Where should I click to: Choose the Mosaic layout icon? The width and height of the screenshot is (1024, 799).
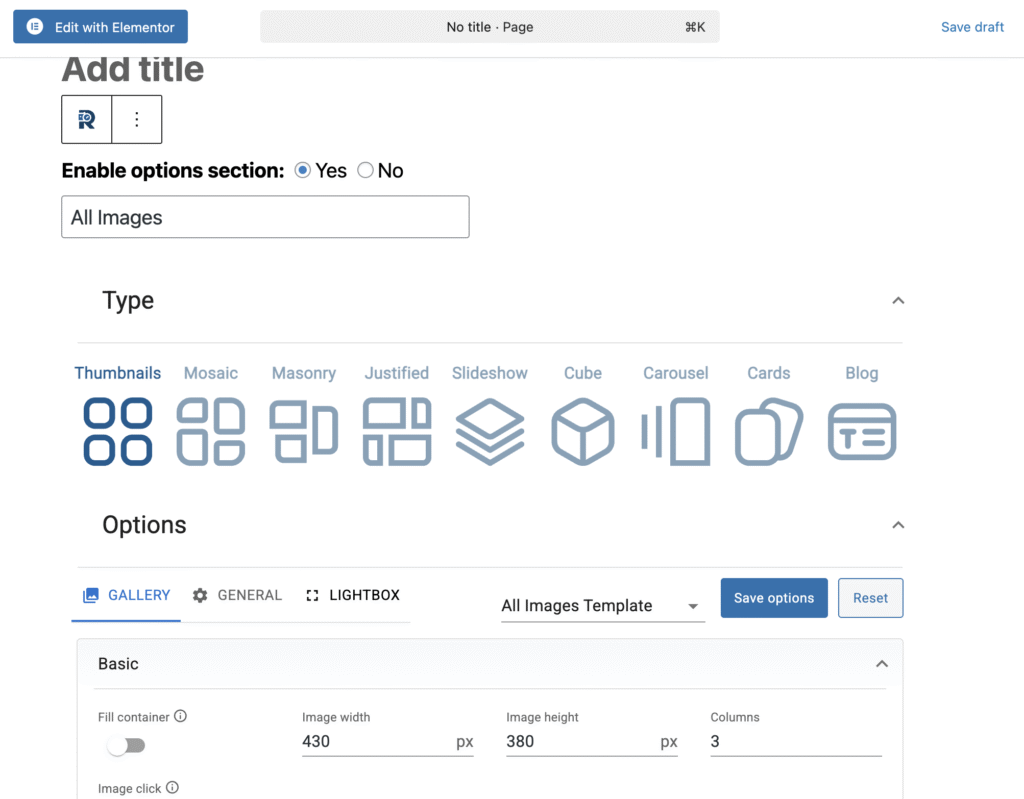pyautogui.click(x=211, y=431)
